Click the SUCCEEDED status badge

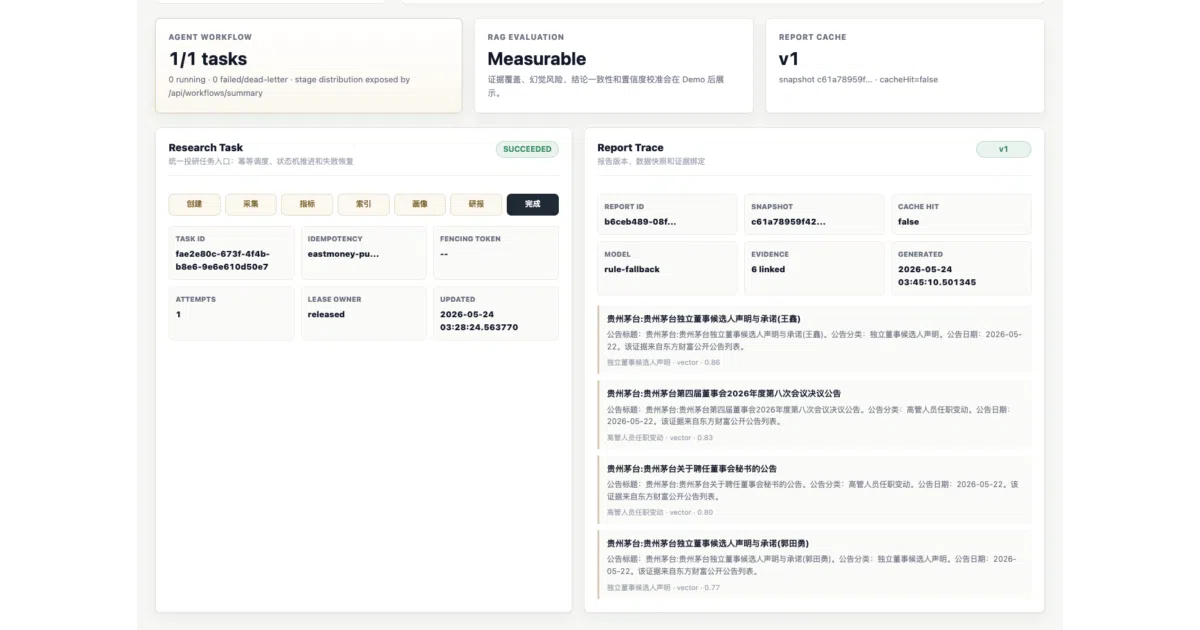(x=527, y=149)
